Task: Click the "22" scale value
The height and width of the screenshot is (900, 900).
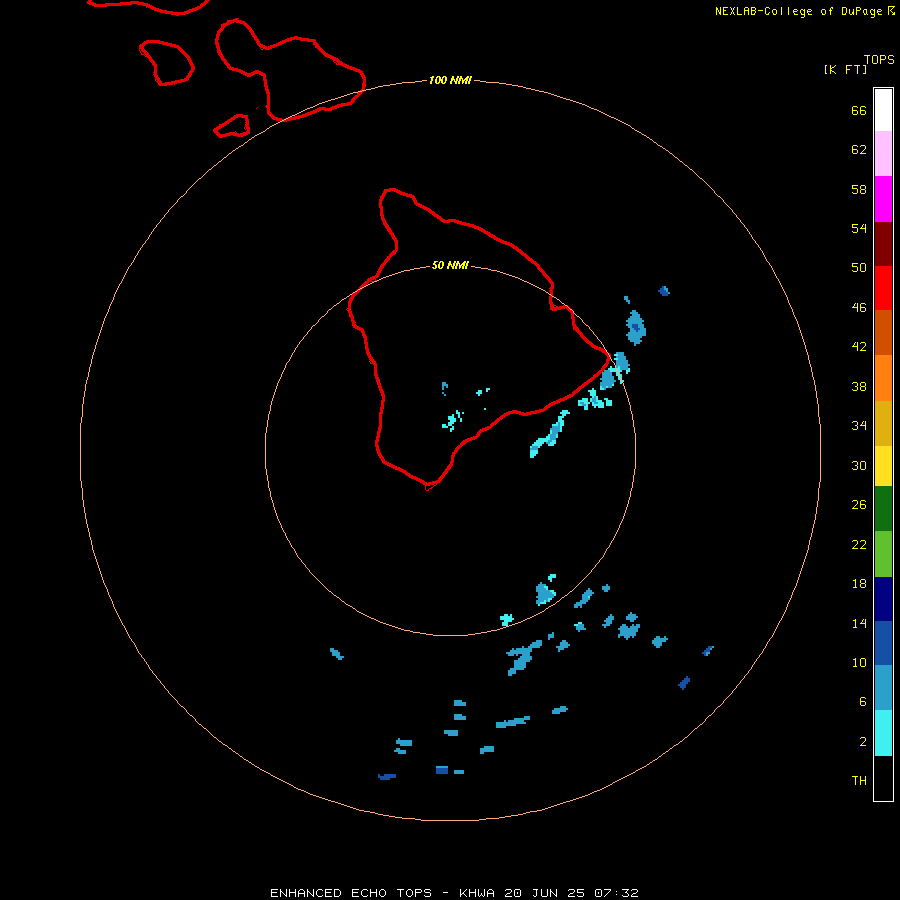Action: pyautogui.click(x=859, y=545)
